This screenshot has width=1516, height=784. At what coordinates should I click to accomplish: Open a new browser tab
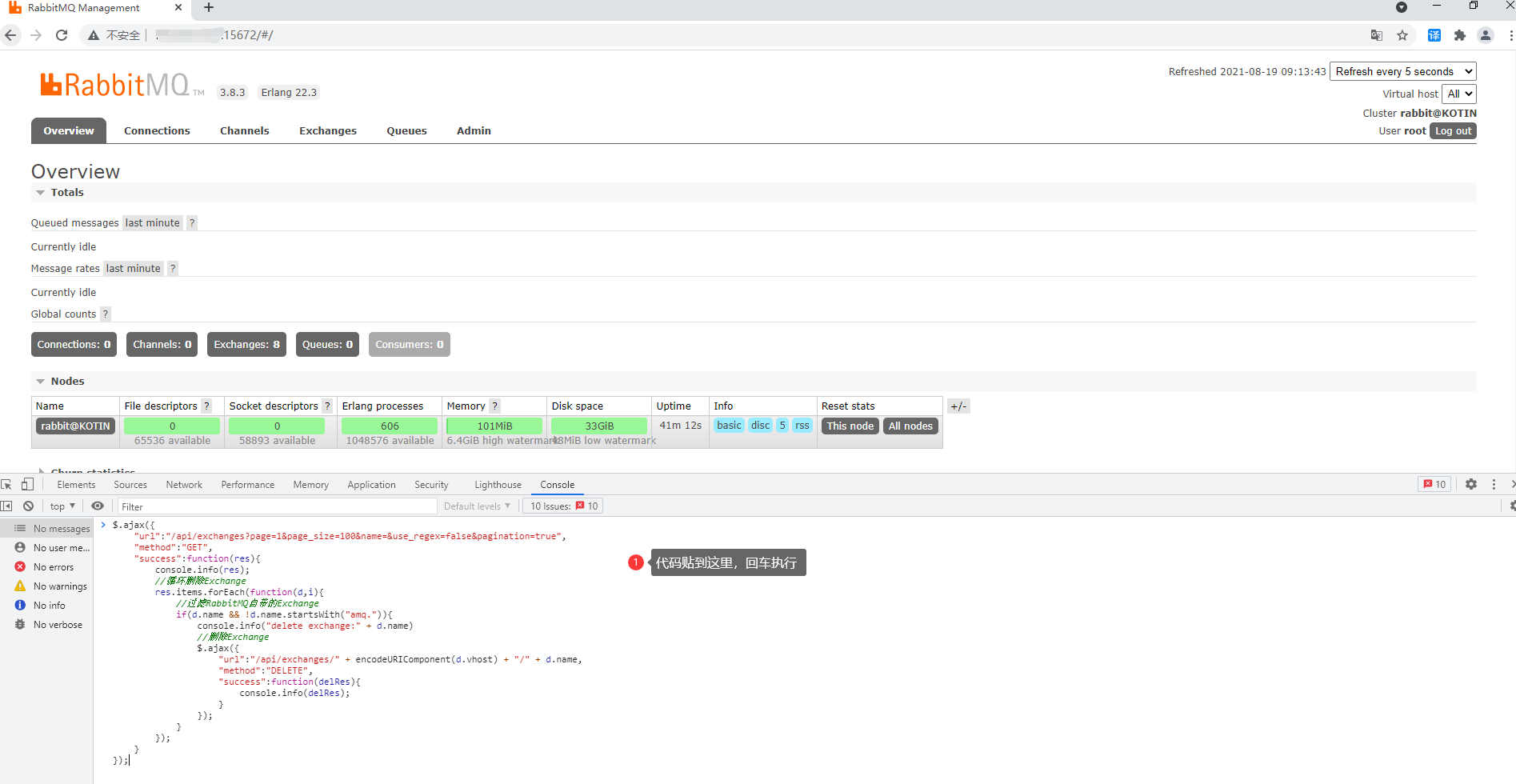tap(209, 8)
